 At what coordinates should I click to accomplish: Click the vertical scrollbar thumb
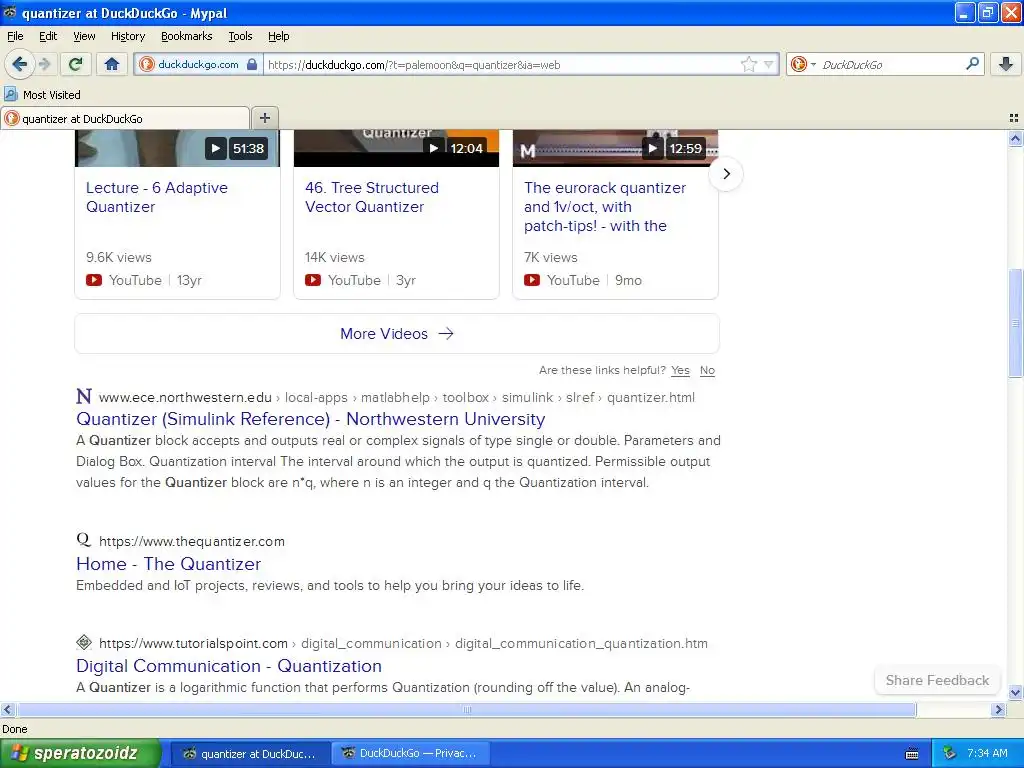click(x=1015, y=323)
